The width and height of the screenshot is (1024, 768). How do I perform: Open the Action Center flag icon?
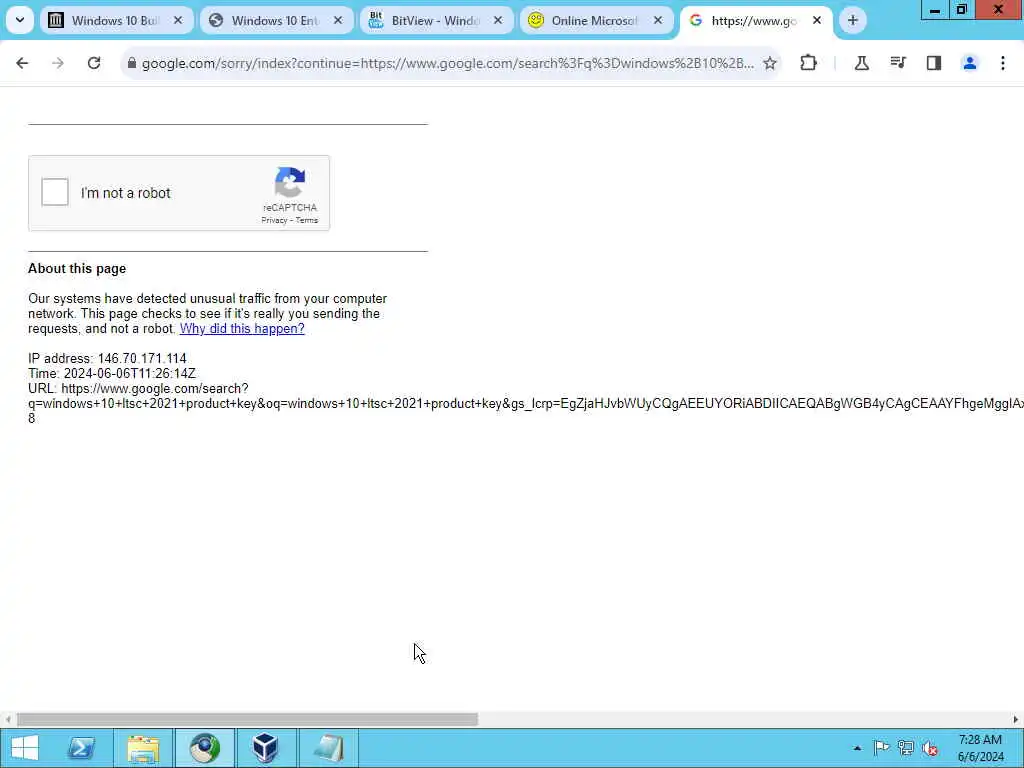point(881,748)
